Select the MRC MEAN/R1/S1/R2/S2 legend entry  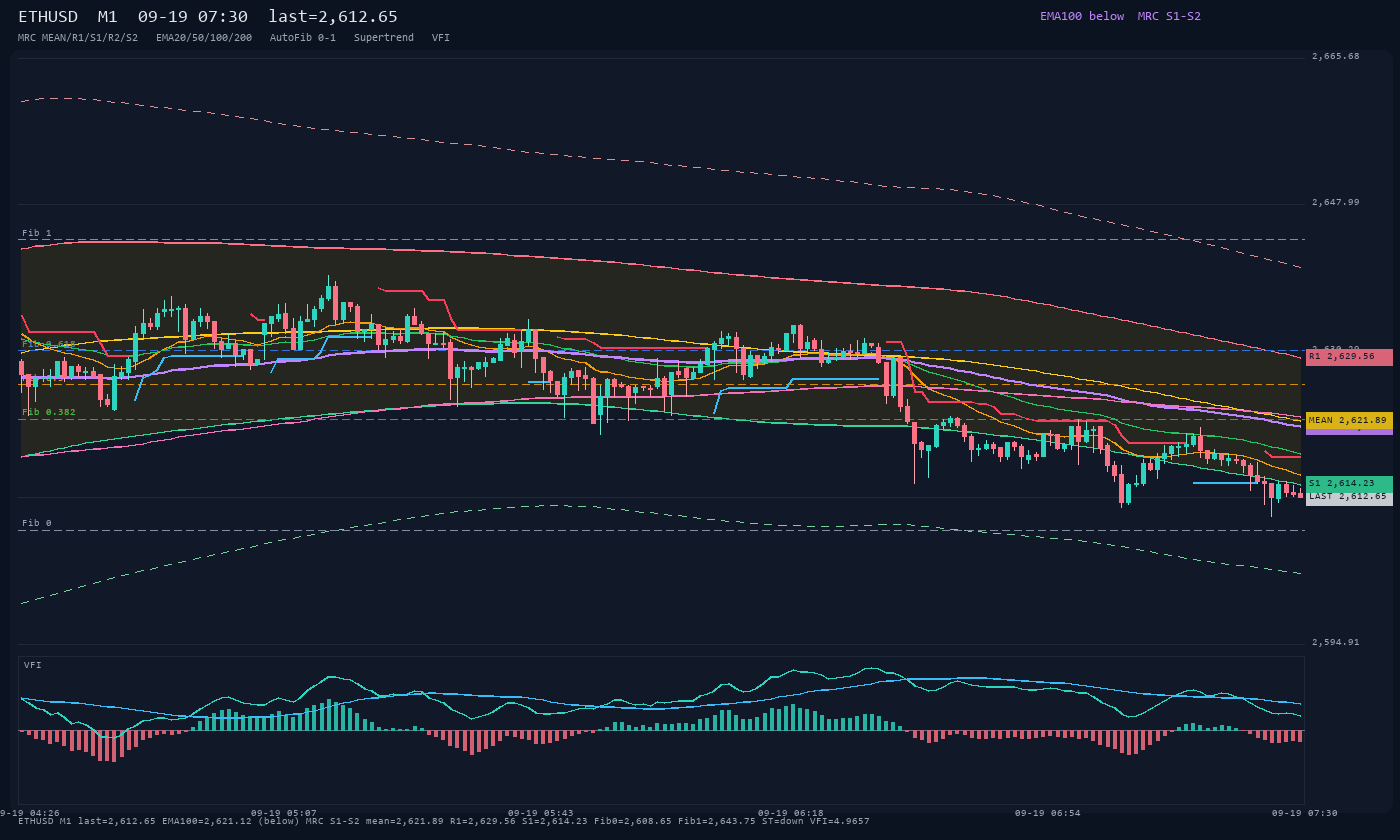78,37
